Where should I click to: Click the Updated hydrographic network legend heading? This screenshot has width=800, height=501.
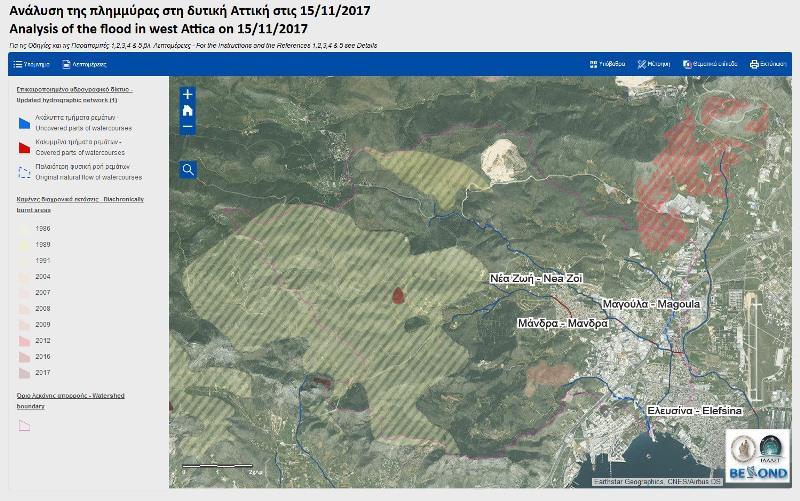74,95
